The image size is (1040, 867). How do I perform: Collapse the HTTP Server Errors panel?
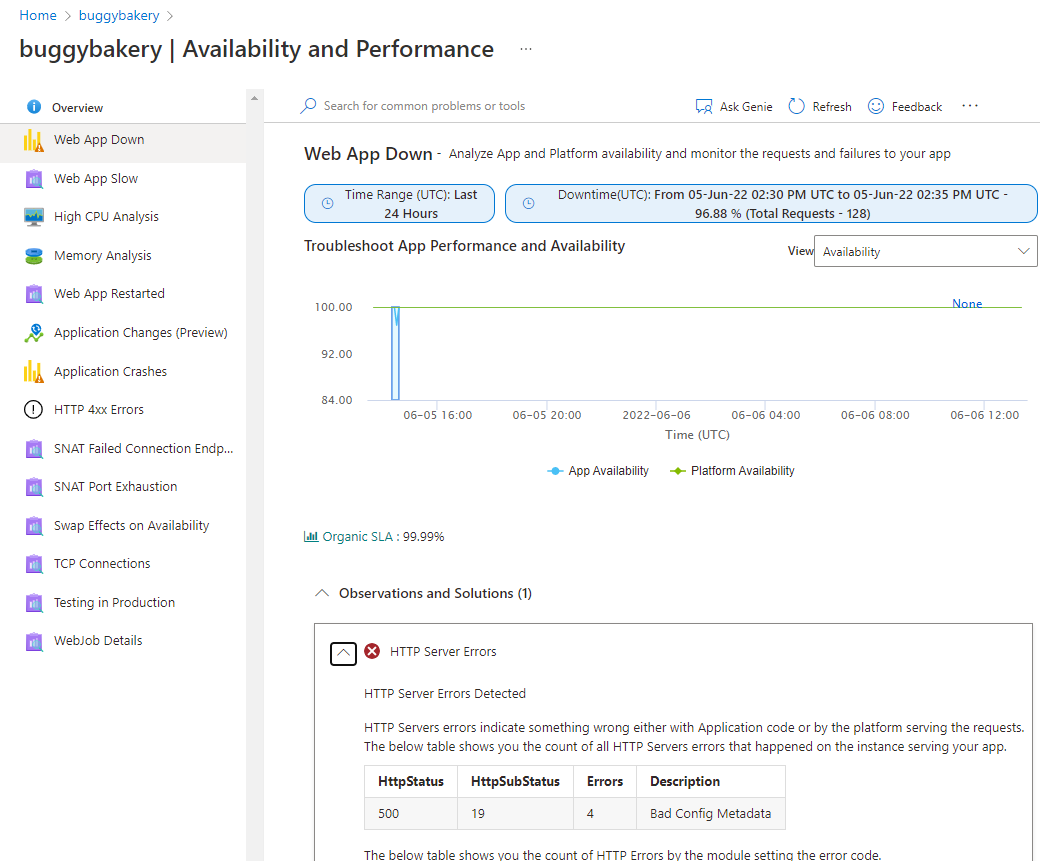point(343,652)
